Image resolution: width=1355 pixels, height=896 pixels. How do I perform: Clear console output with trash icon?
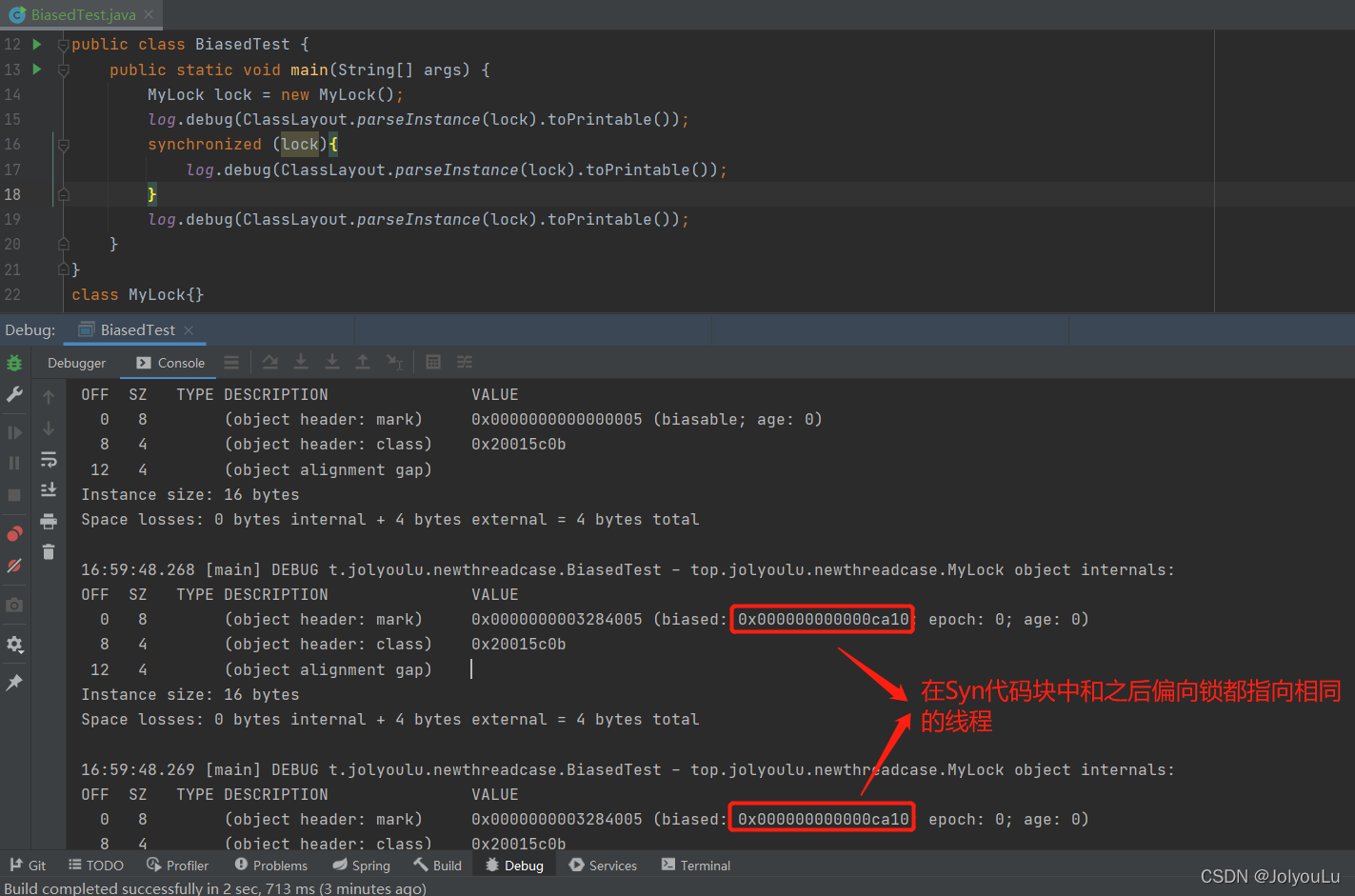coord(49,551)
